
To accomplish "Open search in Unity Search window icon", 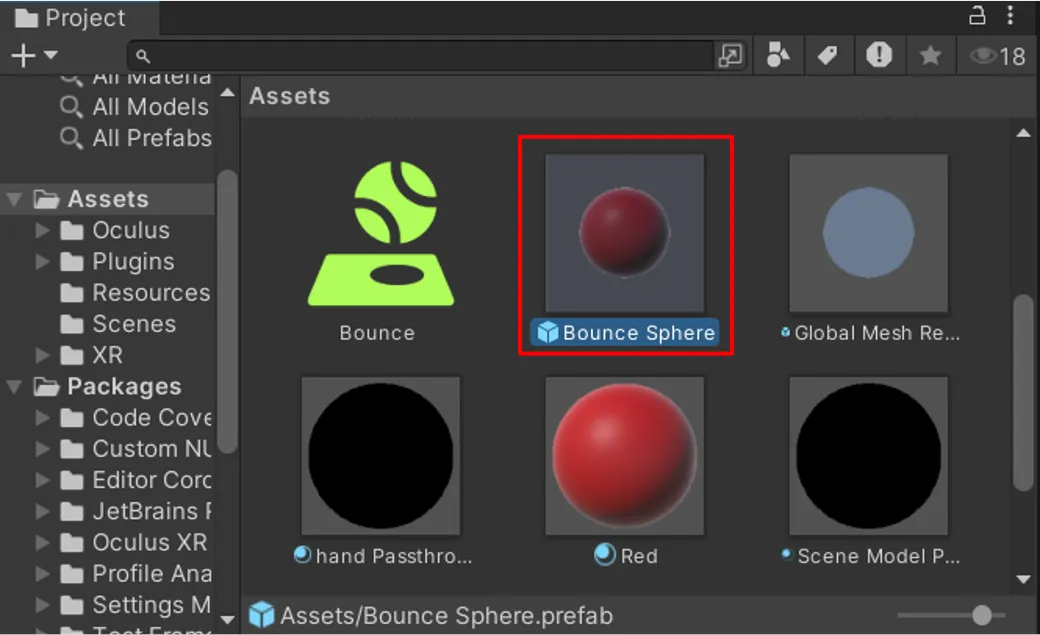I will point(730,56).
